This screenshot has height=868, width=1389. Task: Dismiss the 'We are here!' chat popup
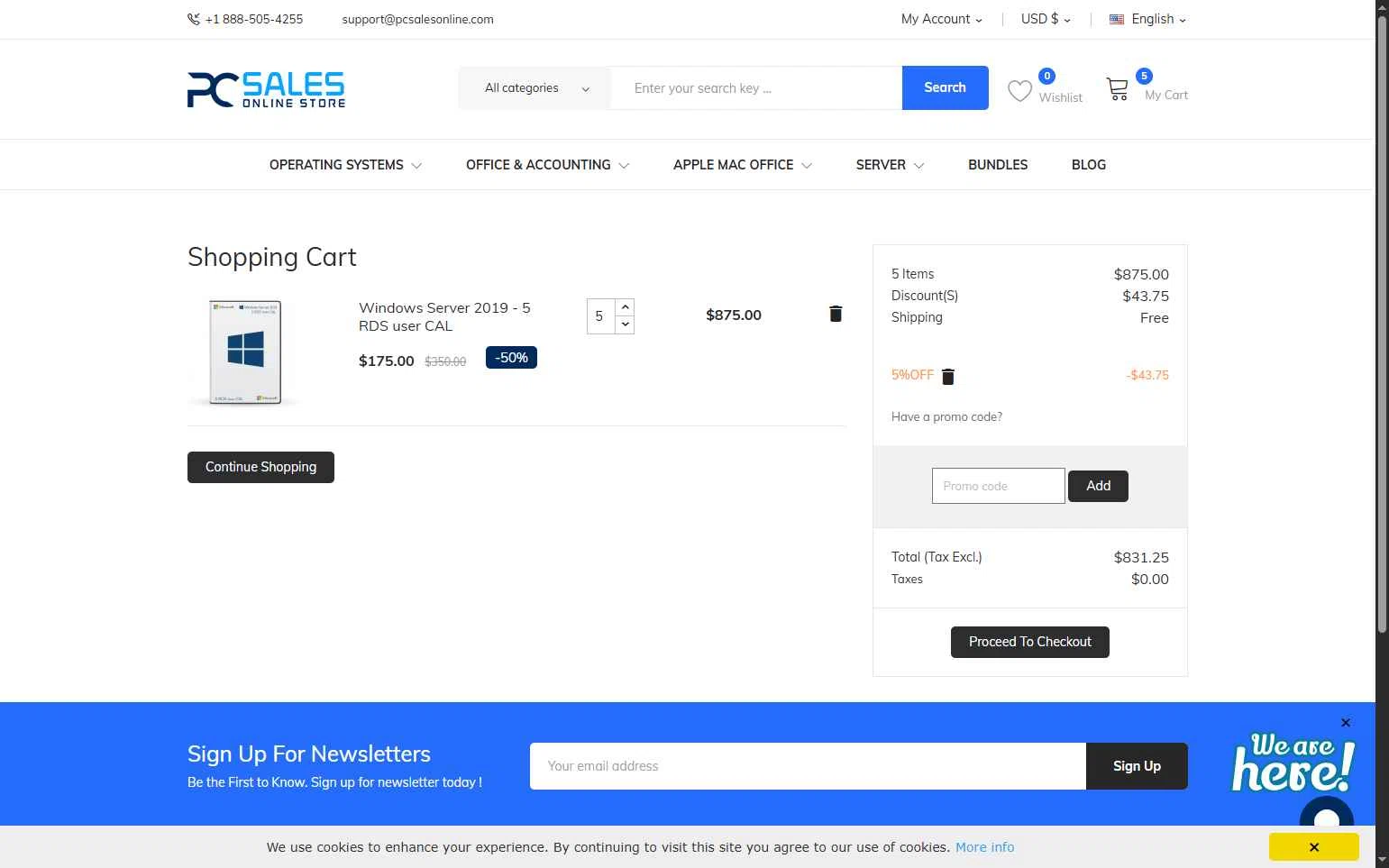pos(1346,723)
